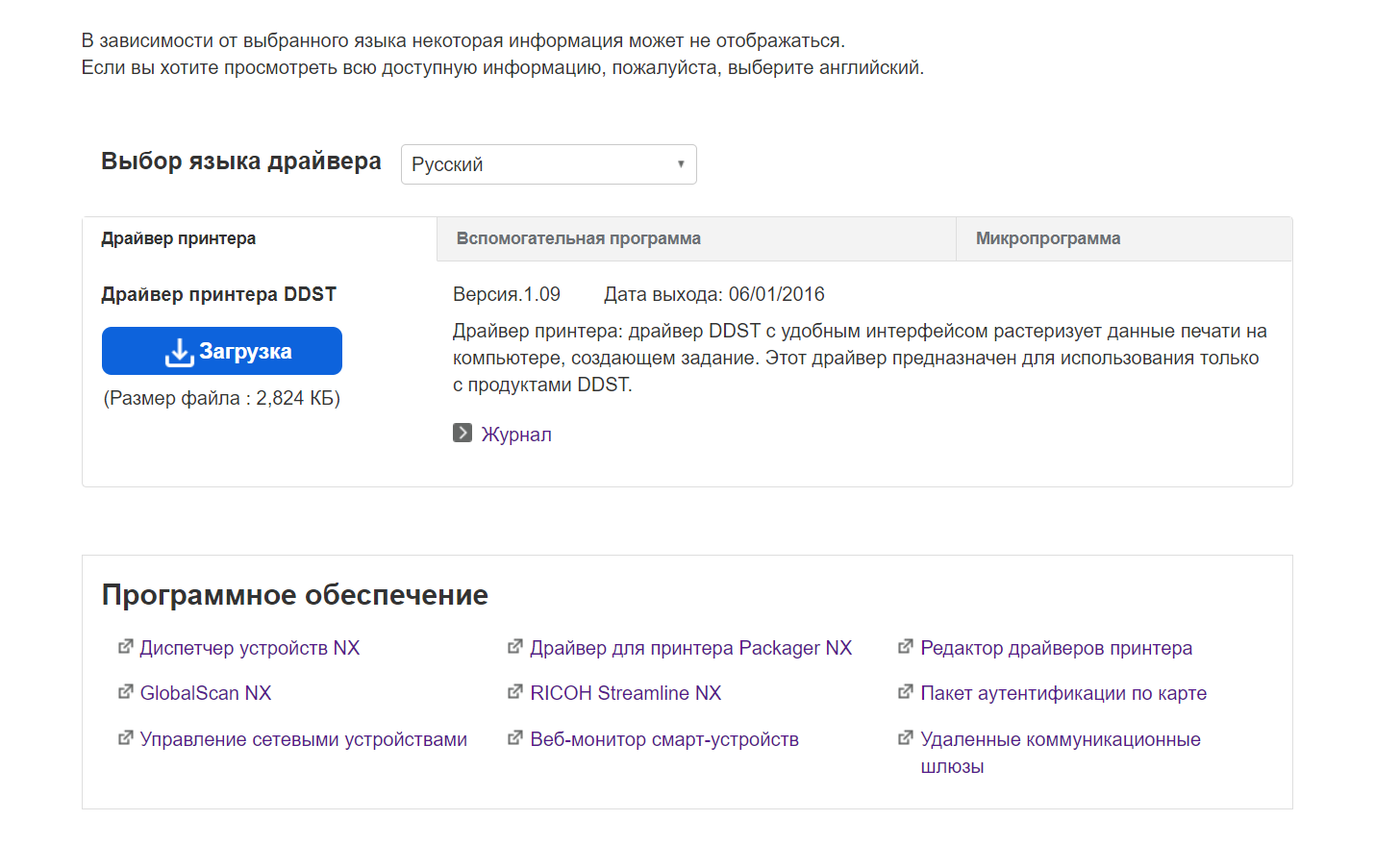Click the external-link icon before GlobalScan NX
This screenshot has height=845, width=1400.
(125, 692)
